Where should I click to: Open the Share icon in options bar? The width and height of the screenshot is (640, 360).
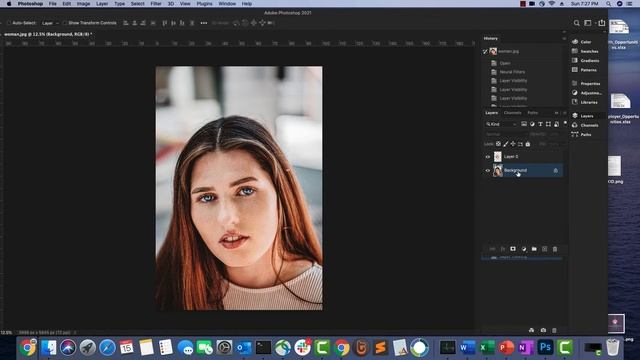[602, 23]
